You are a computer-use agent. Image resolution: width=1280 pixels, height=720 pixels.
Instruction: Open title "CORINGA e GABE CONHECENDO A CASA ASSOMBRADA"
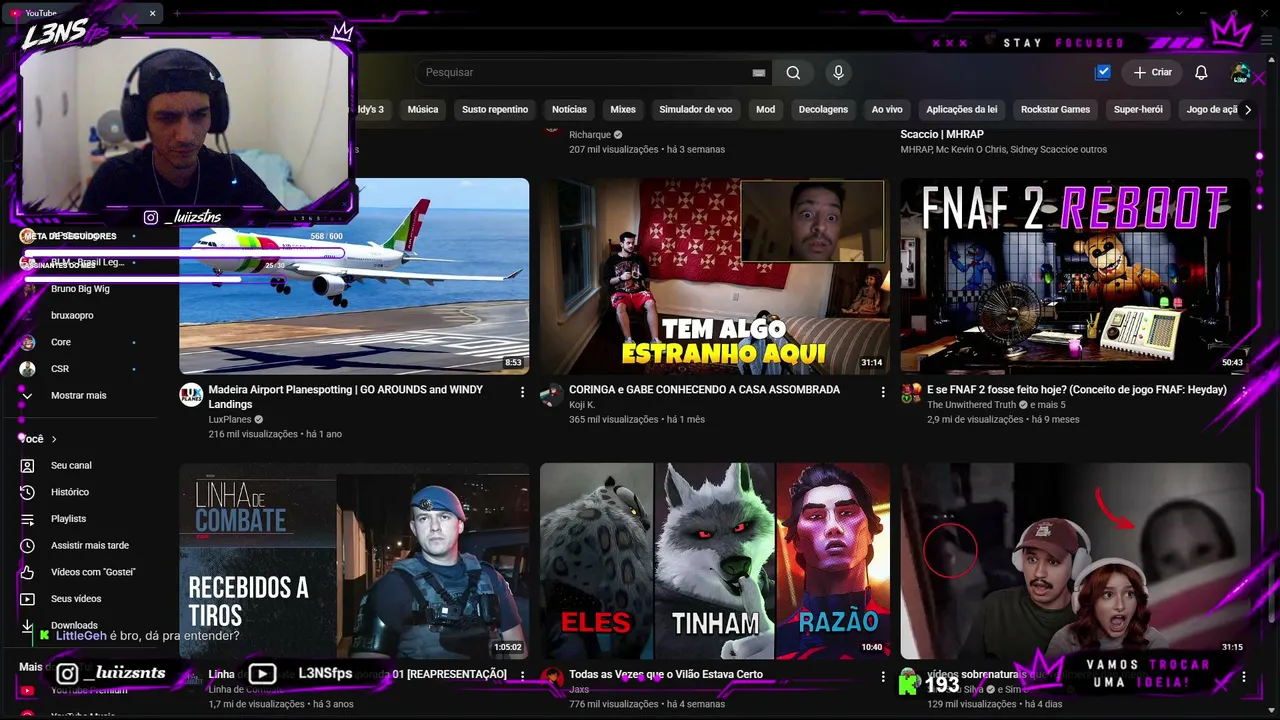click(704, 390)
